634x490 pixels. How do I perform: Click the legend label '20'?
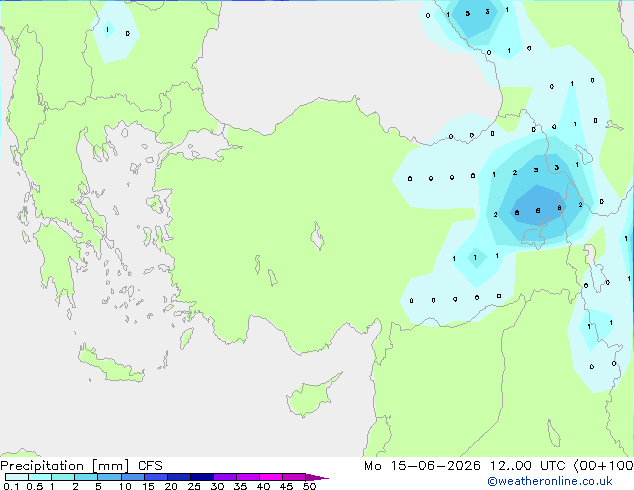click(x=171, y=486)
